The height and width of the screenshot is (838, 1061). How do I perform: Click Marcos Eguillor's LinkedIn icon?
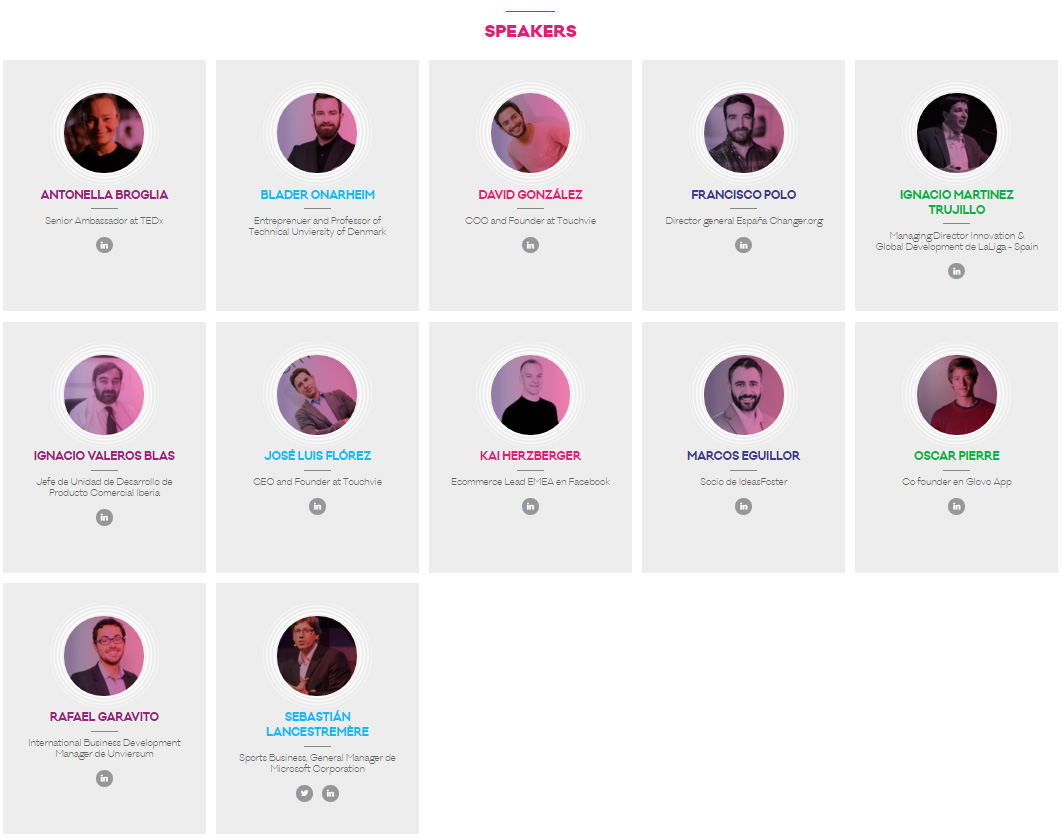point(744,506)
